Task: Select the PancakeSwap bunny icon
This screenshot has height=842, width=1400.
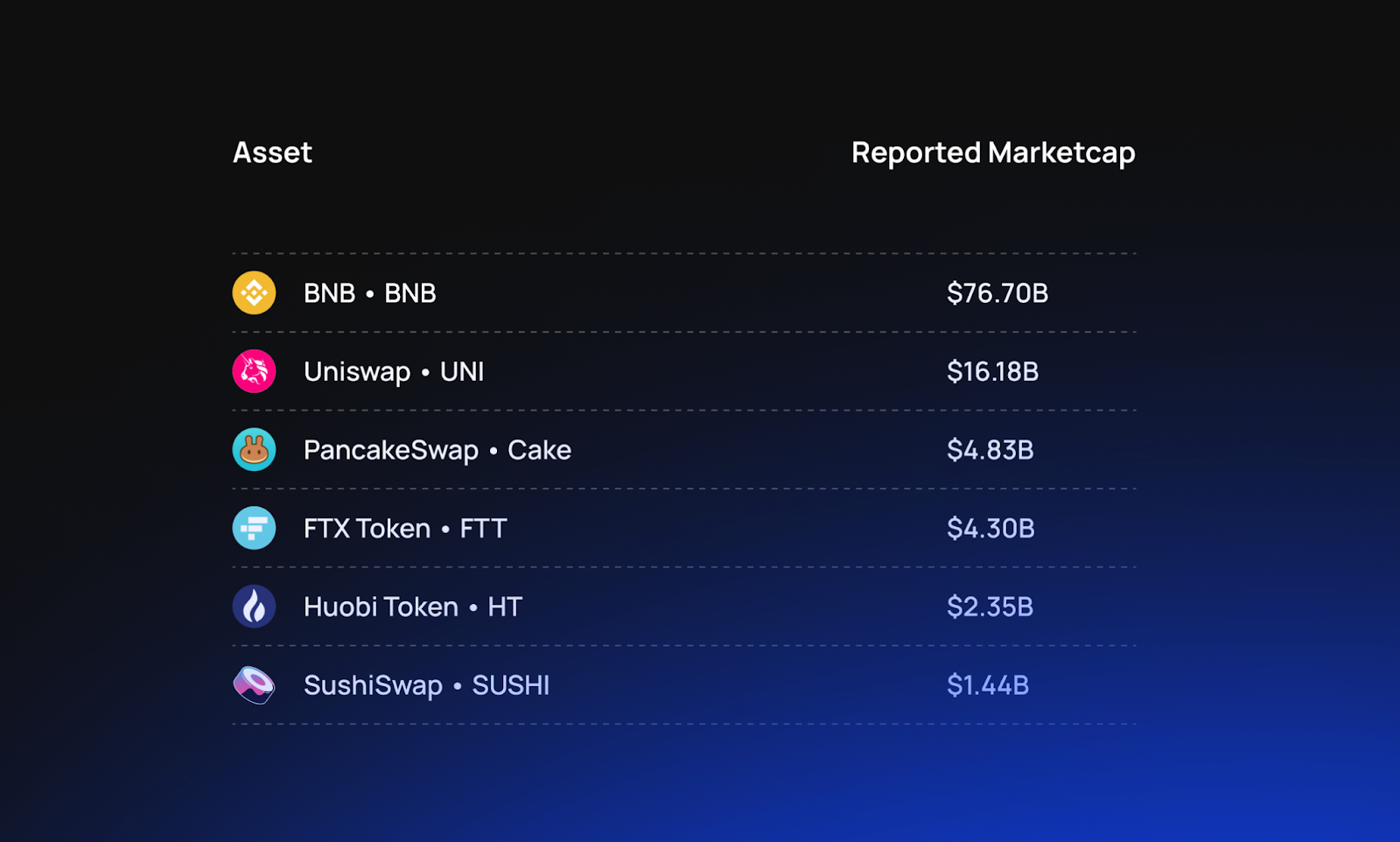Action: pos(254,450)
